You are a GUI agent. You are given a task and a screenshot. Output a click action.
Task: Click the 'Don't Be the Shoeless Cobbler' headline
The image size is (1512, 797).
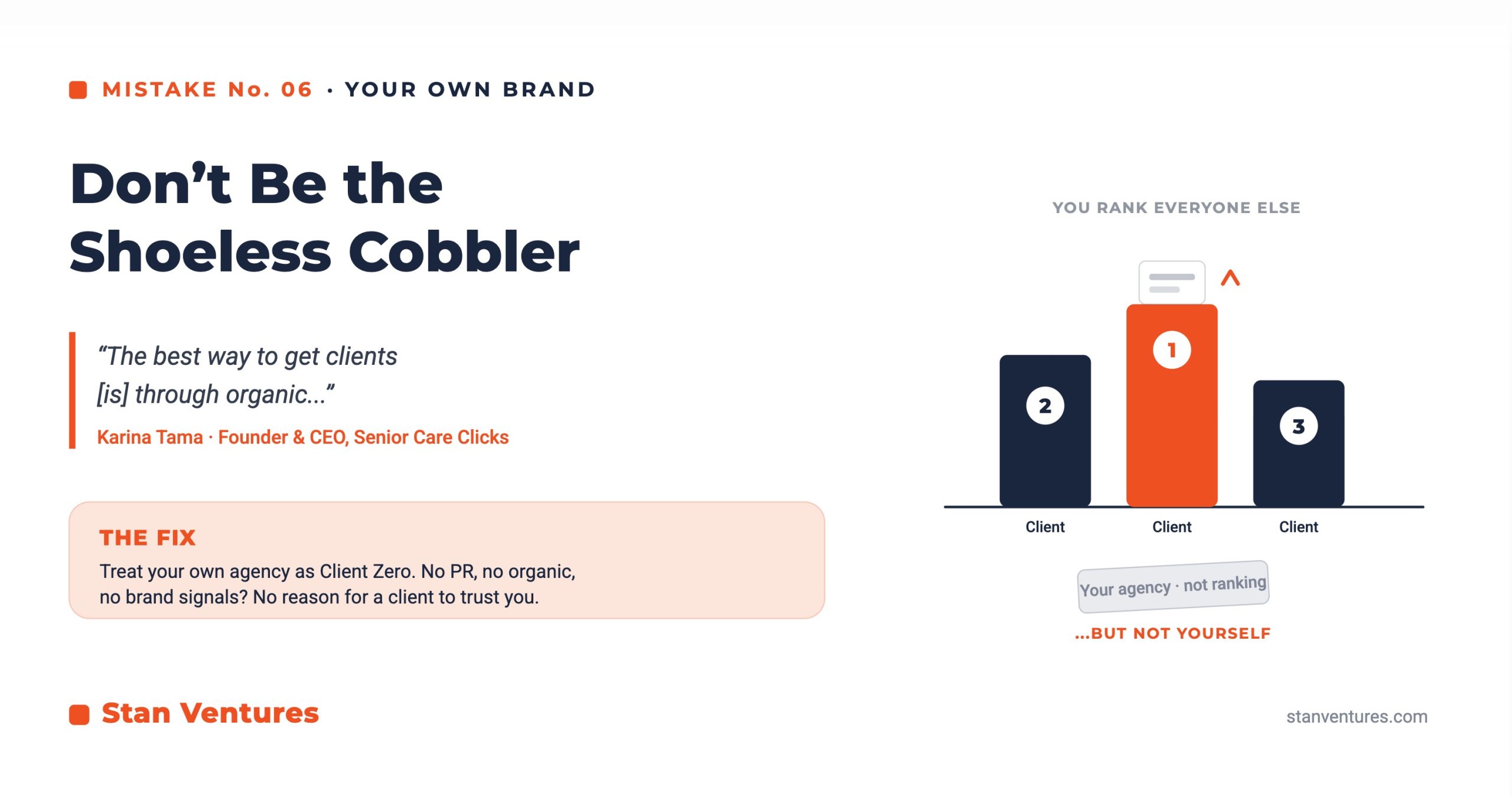[324, 217]
